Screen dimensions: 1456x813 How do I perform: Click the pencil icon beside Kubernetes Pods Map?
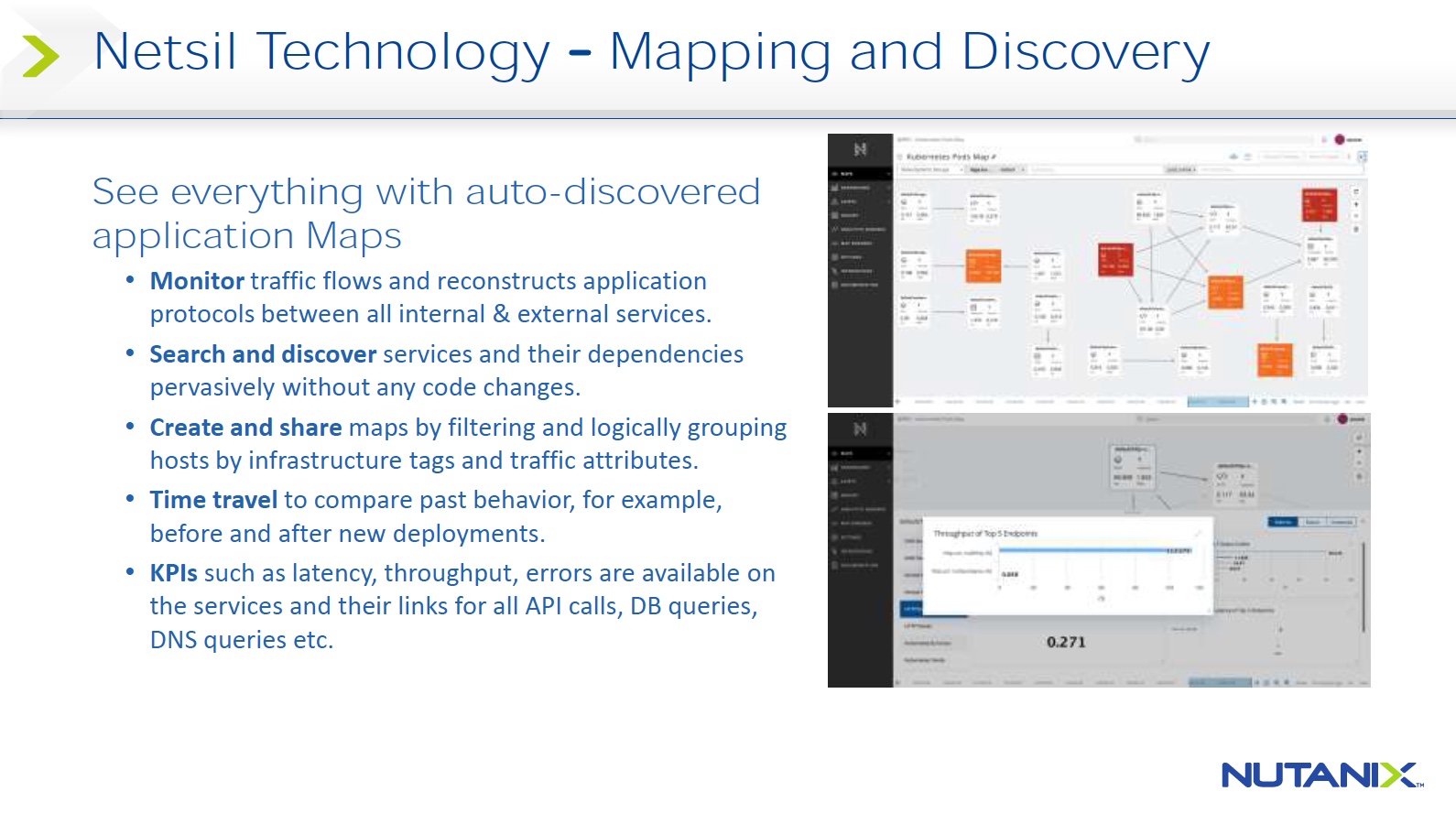point(994,157)
